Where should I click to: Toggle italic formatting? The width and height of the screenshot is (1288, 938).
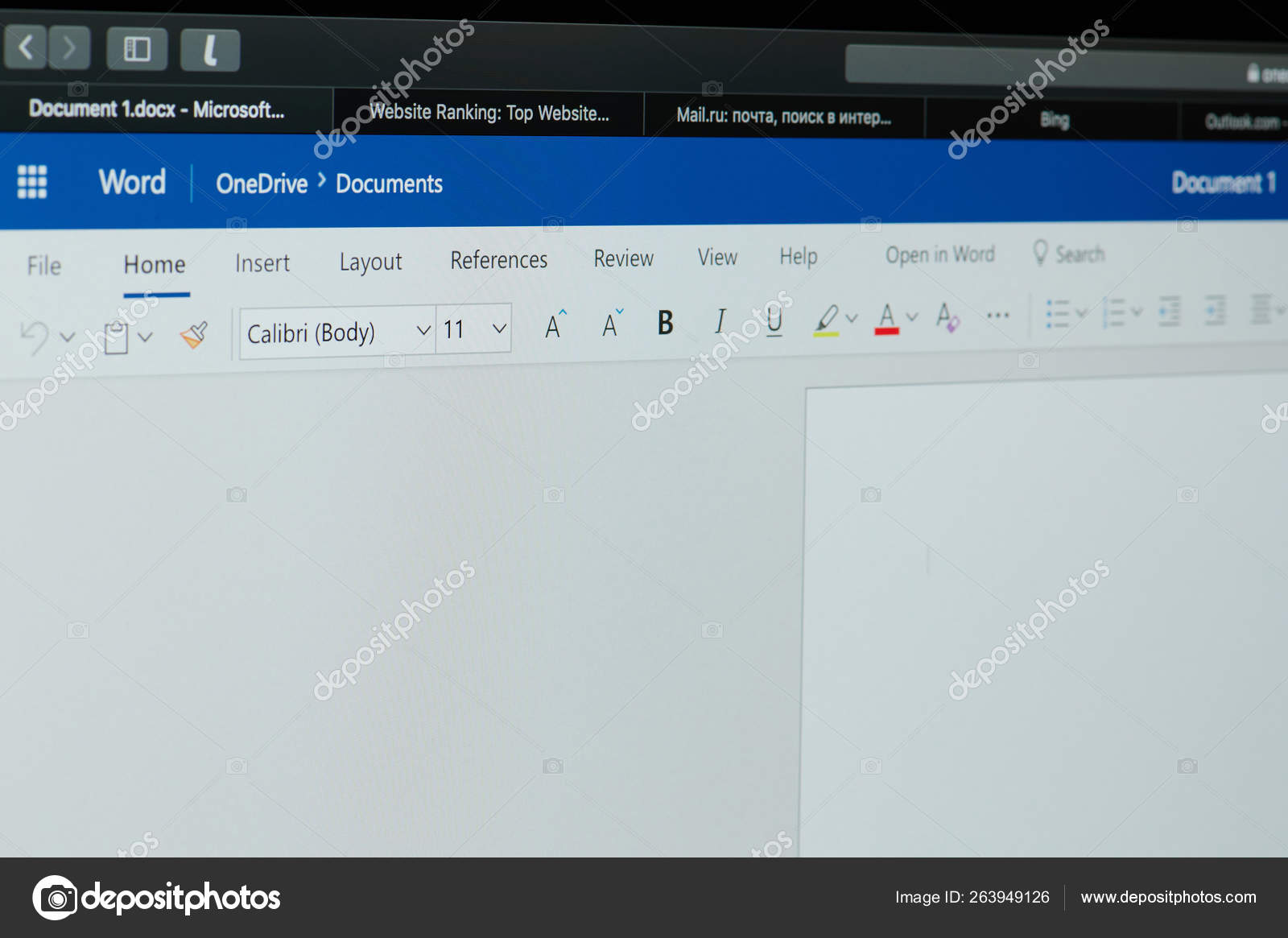pyautogui.click(x=720, y=321)
